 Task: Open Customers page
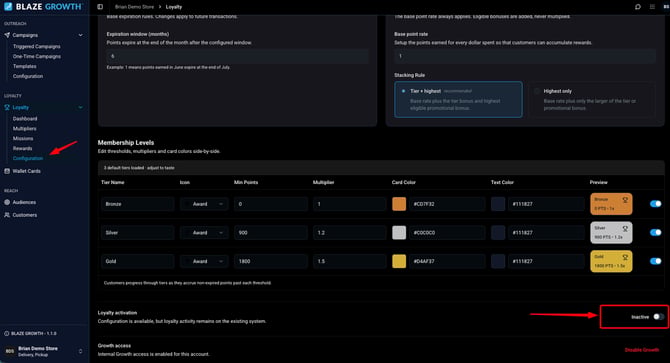(x=24, y=215)
